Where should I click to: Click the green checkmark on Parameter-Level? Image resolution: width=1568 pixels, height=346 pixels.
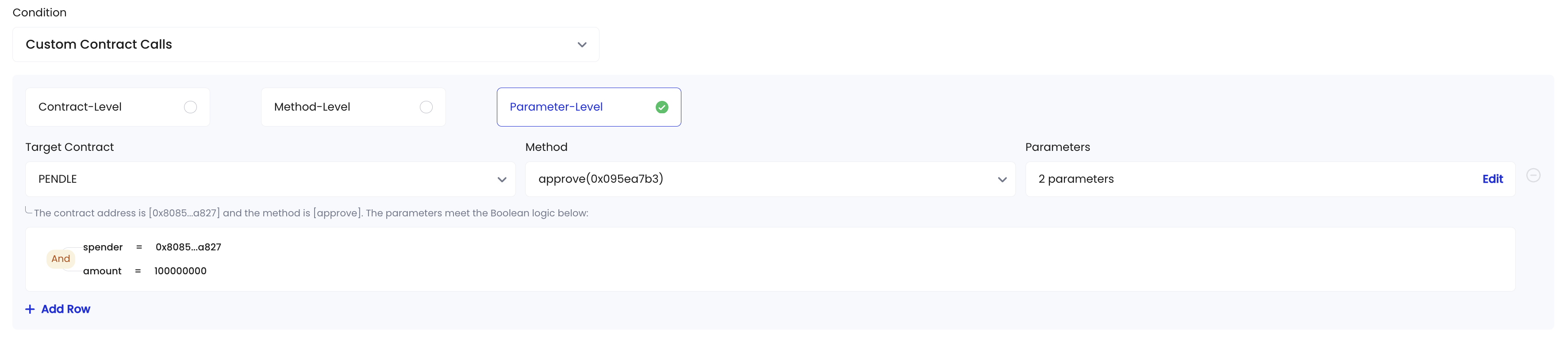(x=661, y=107)
